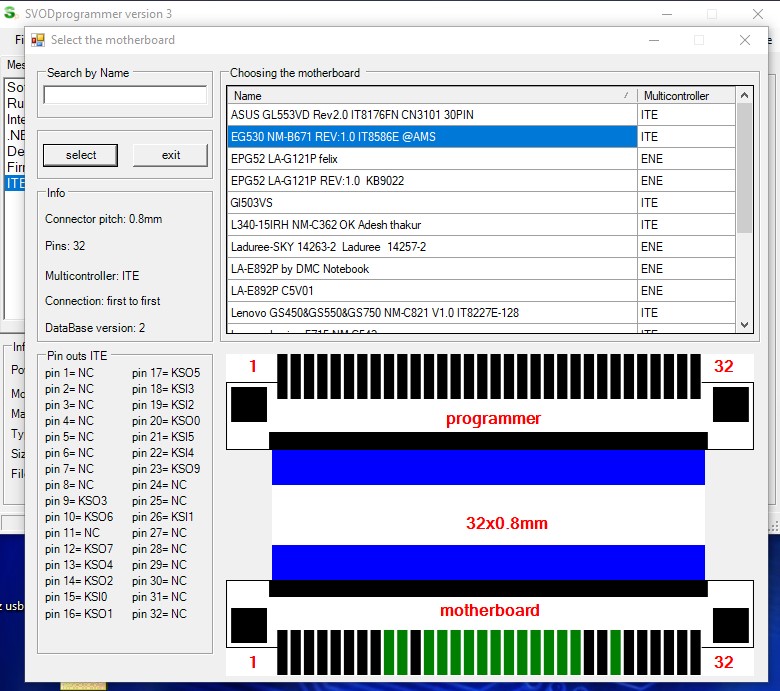
Task: Click the pin 17= KSO5 entry
Action: pos(166,373)
